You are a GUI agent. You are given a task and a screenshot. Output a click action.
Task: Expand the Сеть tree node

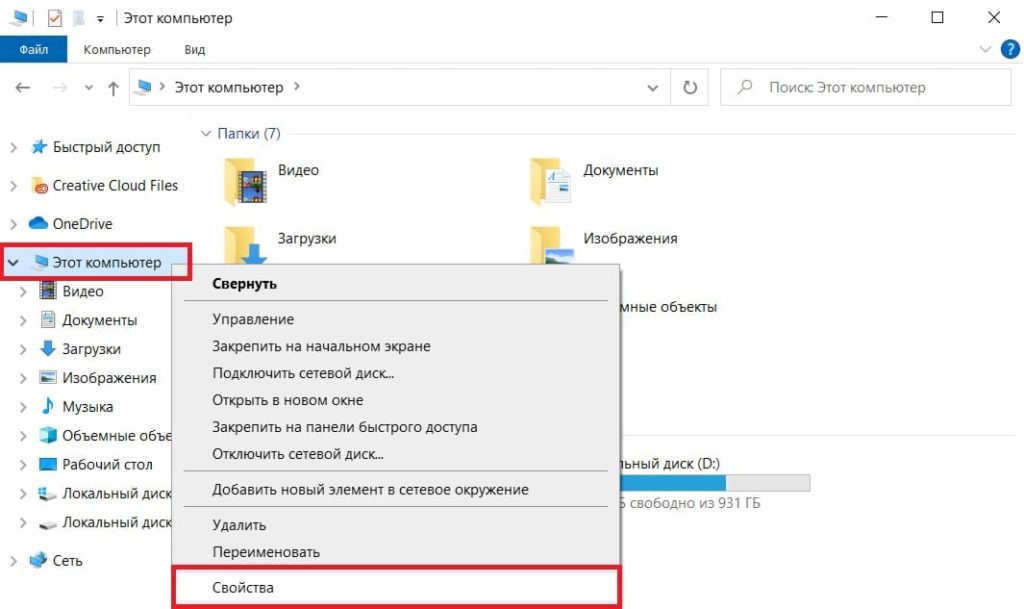(x=13, y=561)
